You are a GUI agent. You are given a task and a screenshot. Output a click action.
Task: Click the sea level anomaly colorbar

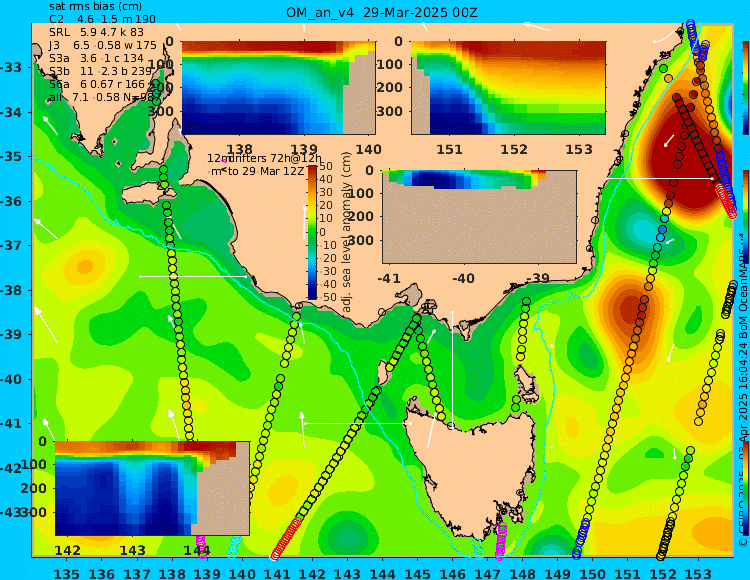tap(312, 232)
